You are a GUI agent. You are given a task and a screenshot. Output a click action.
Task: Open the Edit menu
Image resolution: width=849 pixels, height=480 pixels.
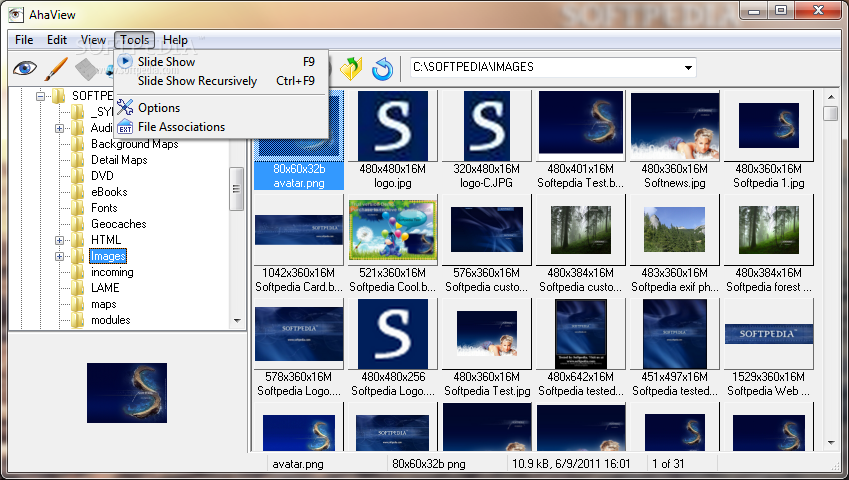point(57,40)
